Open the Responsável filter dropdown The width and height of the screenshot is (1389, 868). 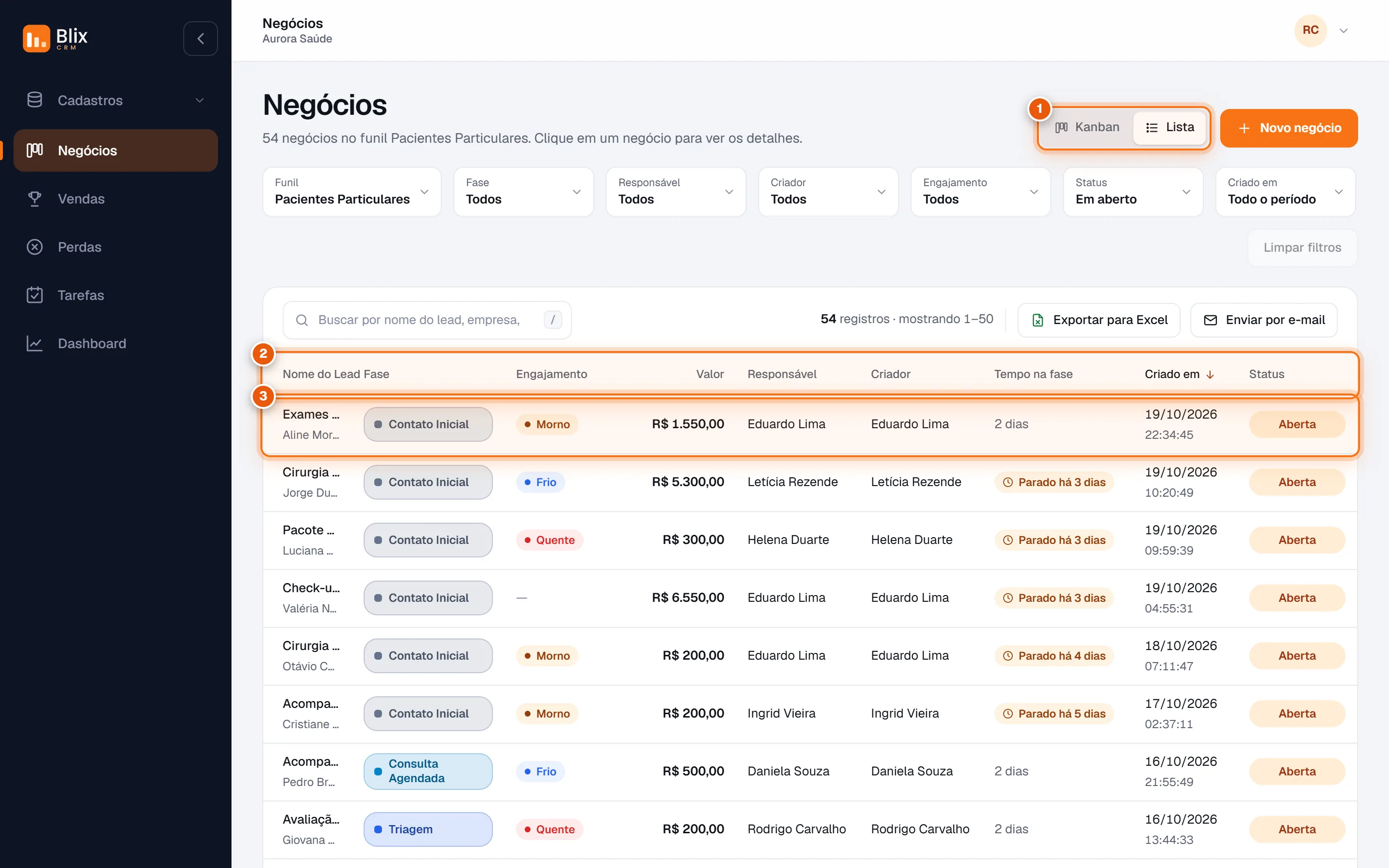[x=676, y=192]
